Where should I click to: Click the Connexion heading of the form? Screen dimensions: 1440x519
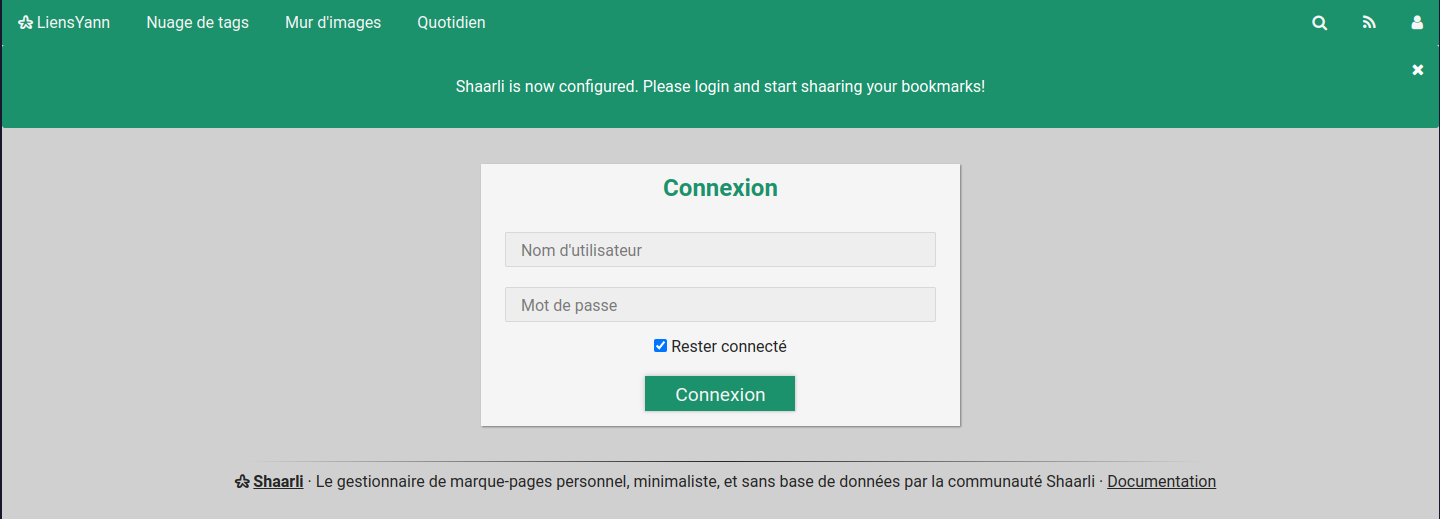click(x=720, y=188)
